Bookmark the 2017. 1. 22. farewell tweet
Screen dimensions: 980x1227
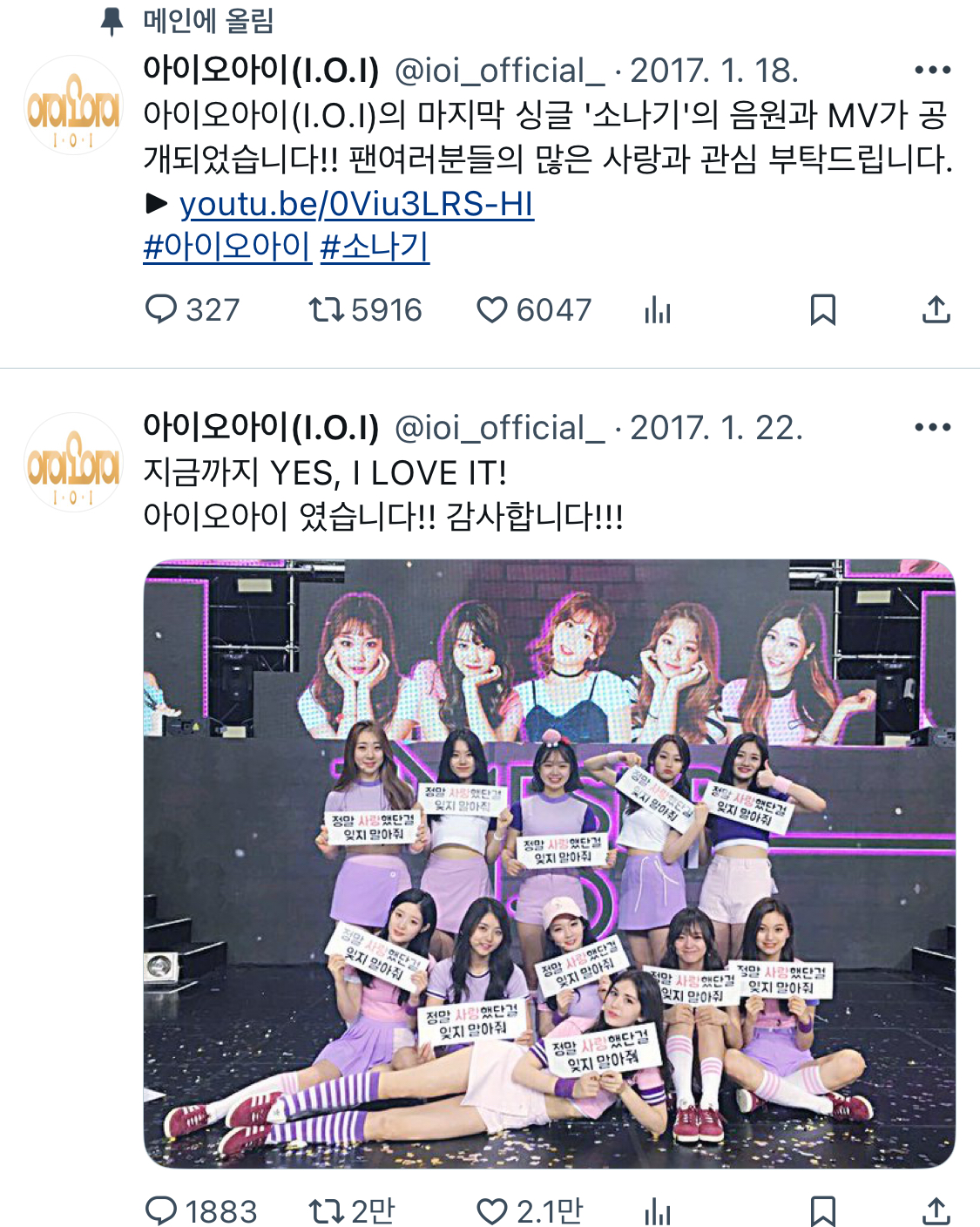(x=823, y=1211)
